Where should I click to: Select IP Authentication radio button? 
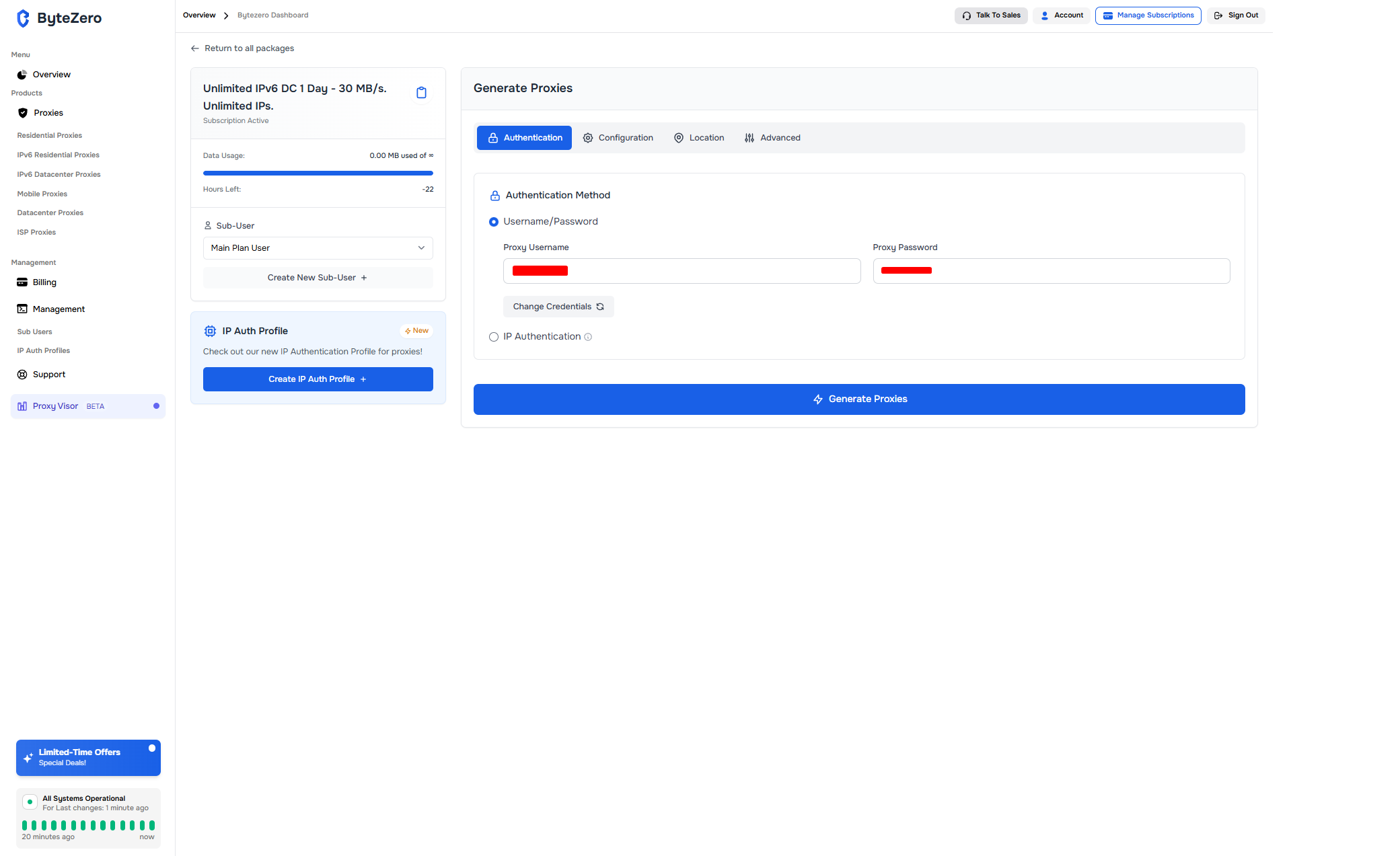click(494, 337)
